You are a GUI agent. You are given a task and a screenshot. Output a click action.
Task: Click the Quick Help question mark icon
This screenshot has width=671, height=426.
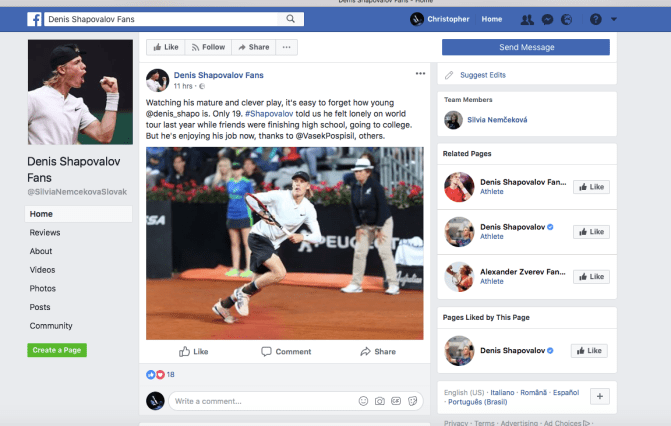596,19
